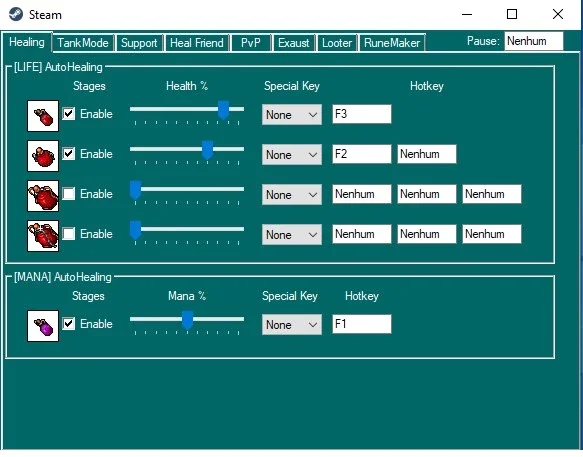
Task: Uncheck Enable for first health stage
Action: (68, 113)
